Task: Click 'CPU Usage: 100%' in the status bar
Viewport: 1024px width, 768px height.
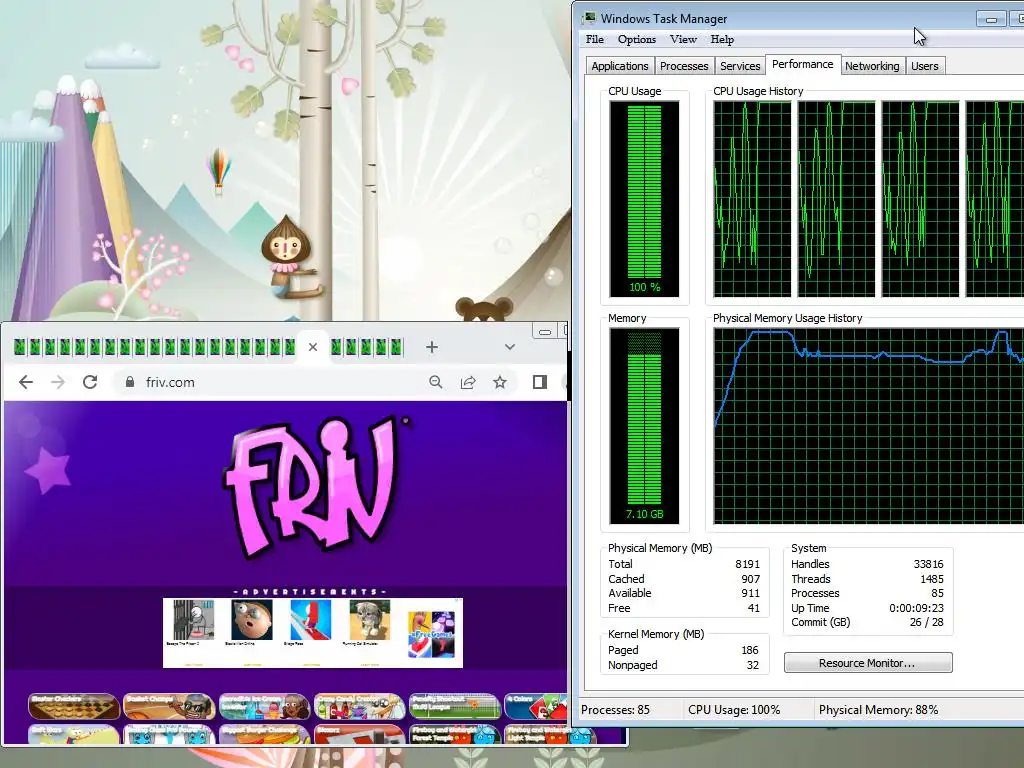Action: coord(733,710)
